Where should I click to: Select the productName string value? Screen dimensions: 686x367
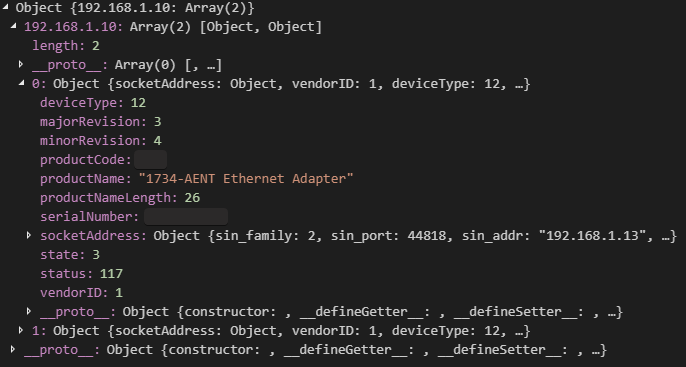[x=246, y=178]
